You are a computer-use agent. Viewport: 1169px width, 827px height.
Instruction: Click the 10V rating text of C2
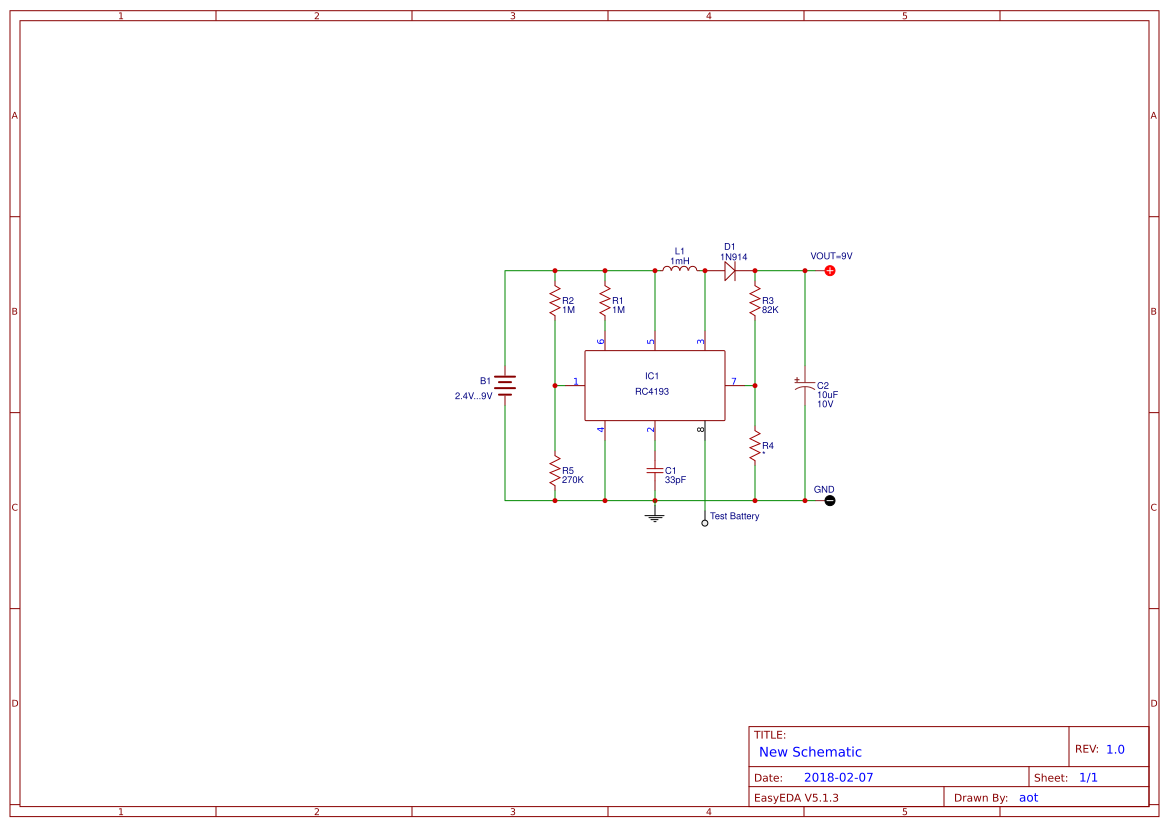[x=825, y=404]
